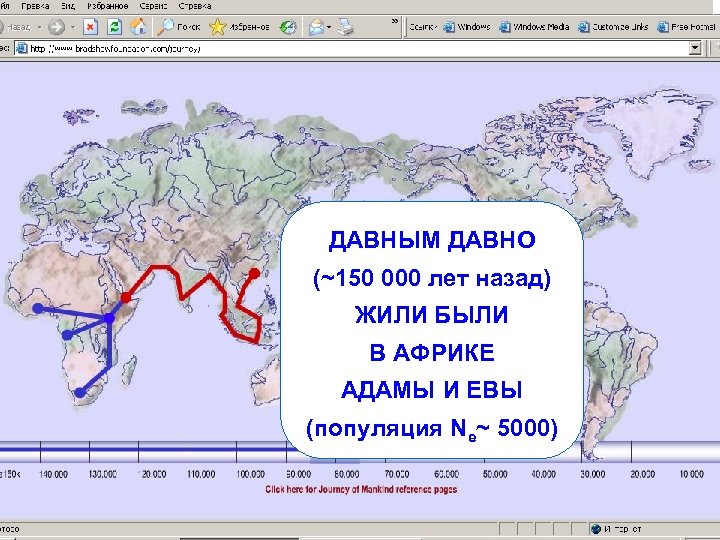Click the blue dot in southern Africa
Image resolution: width=720 pixels, height=540 pixels.
[x=80, y=393]
